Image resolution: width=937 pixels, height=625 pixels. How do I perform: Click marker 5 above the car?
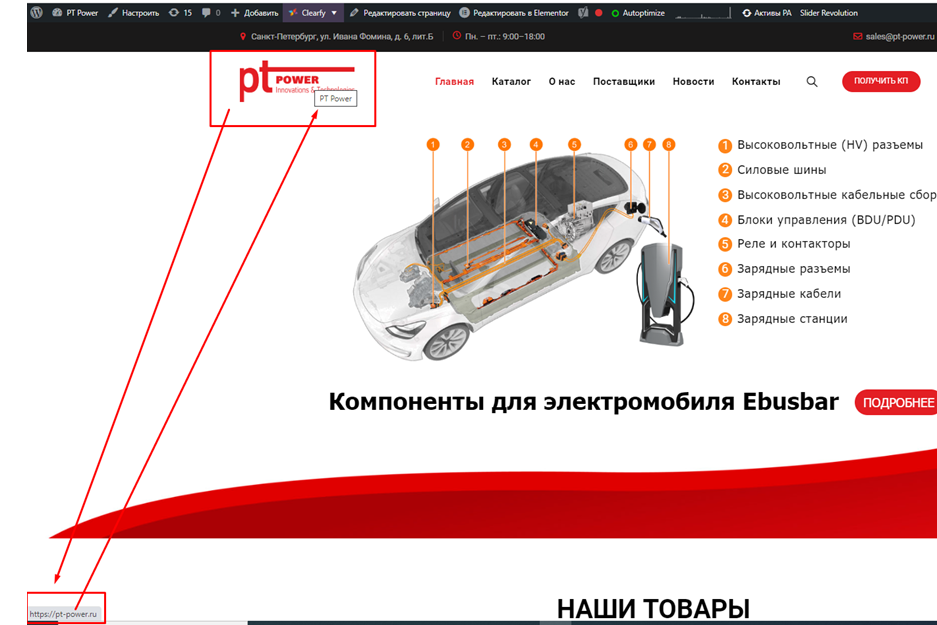(574, 145)
